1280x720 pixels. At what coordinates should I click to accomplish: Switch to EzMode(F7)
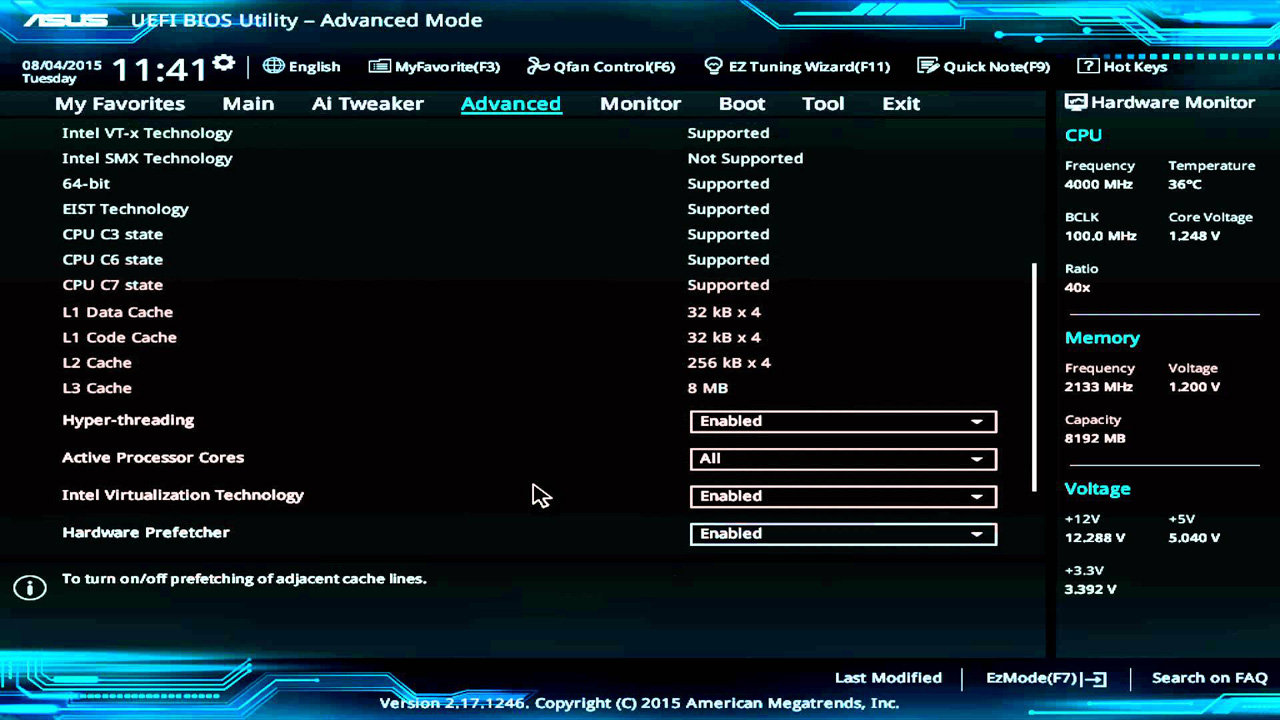pyautogui.click(x=1046, y=678)
